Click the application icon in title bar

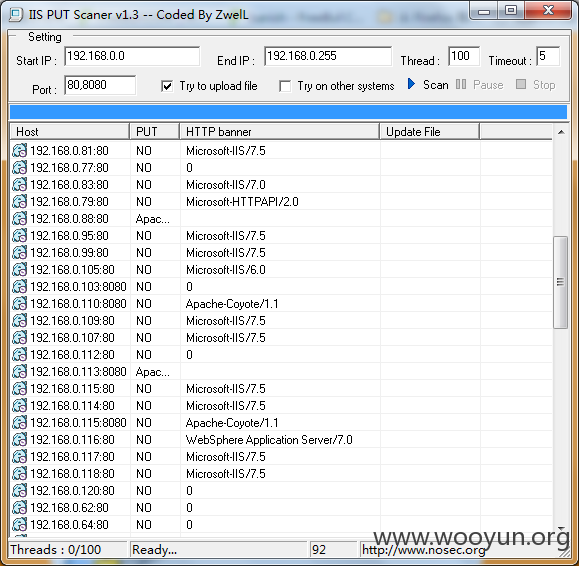click(16, 14)
